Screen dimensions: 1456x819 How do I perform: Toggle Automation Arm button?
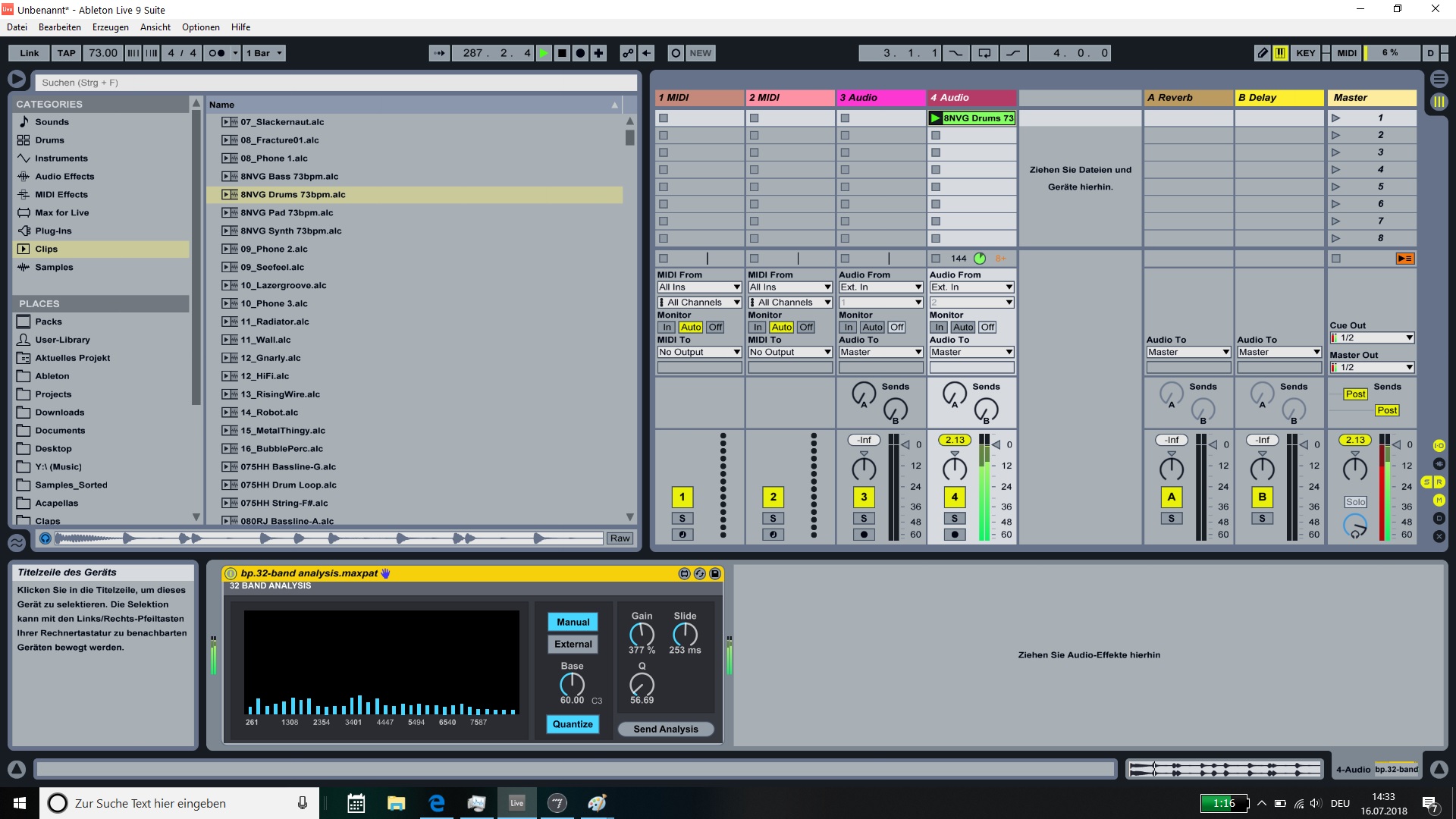(628, 53)
